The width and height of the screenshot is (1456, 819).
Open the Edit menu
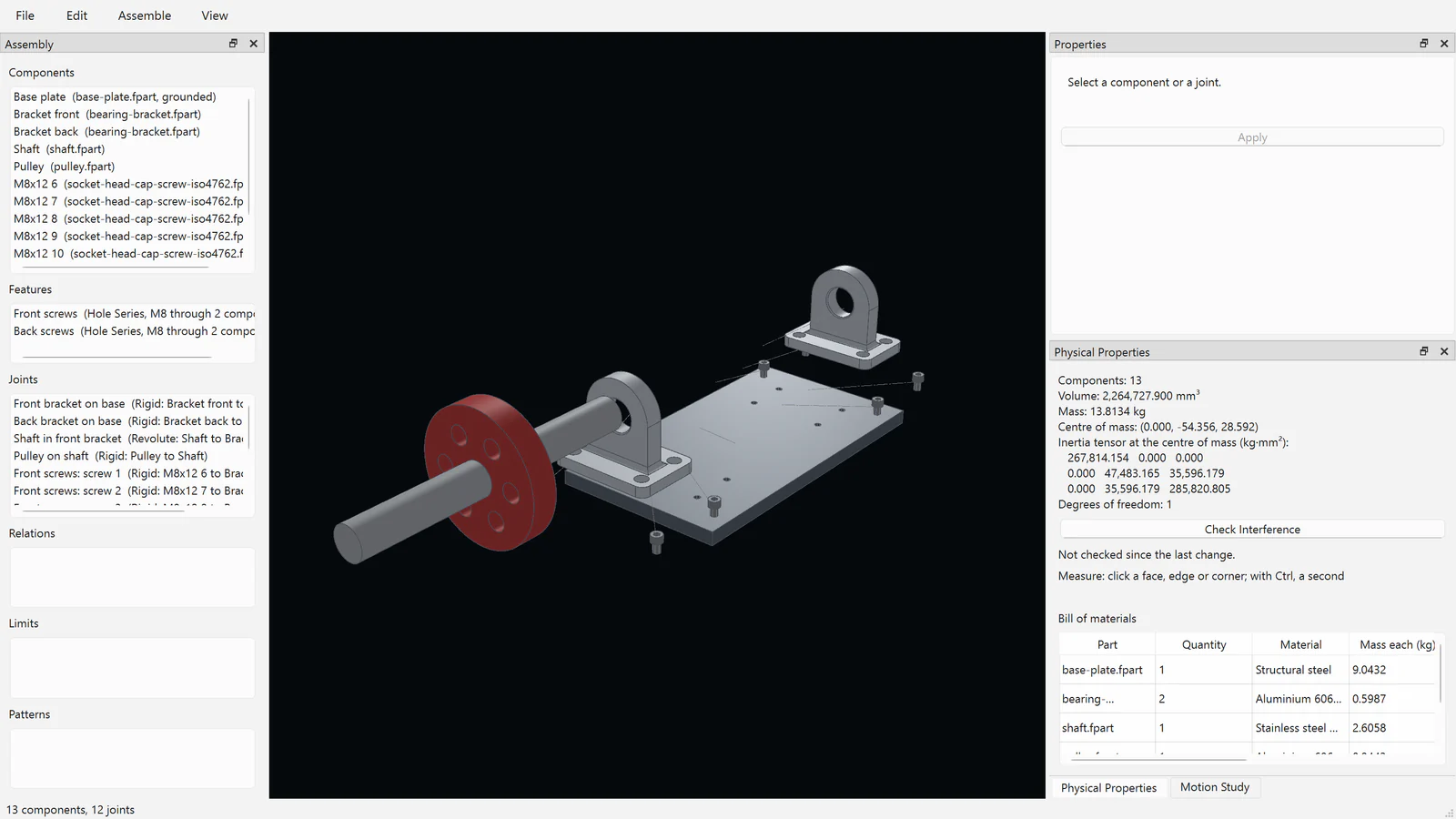(x=77, y=15)
